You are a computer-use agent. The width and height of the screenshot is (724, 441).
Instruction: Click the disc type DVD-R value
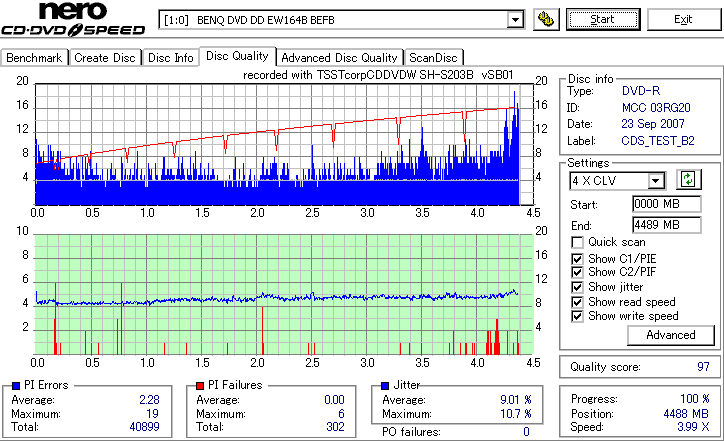coord(641,91)
